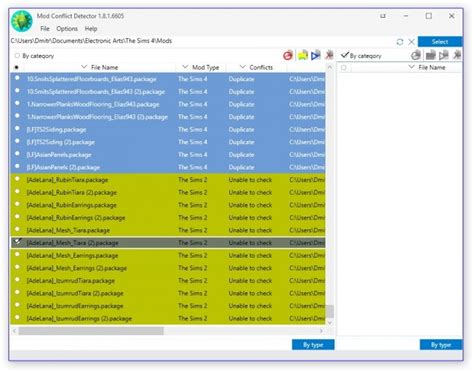Click the By type button under left list

(313, 345)
